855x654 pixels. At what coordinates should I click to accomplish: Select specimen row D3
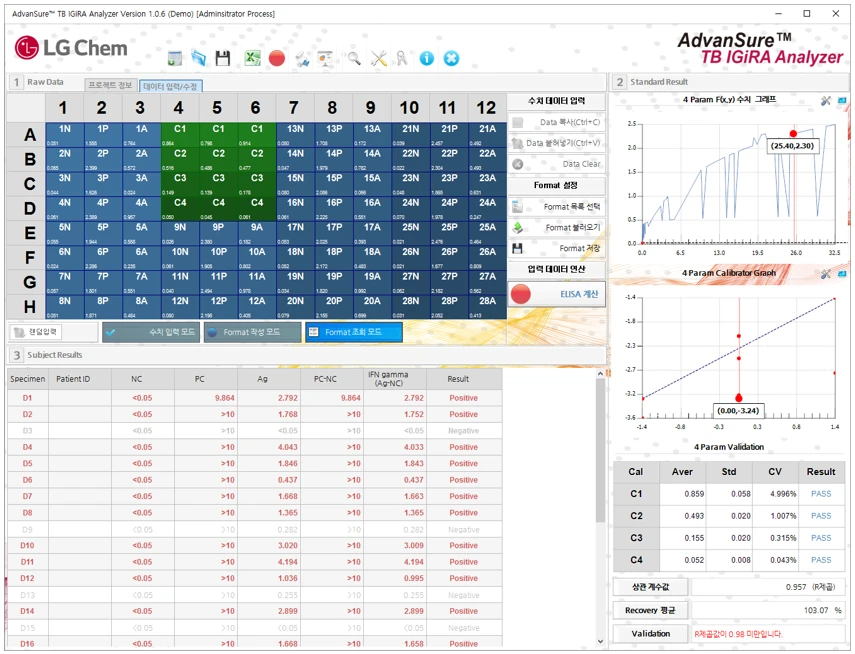click(255, 431)
